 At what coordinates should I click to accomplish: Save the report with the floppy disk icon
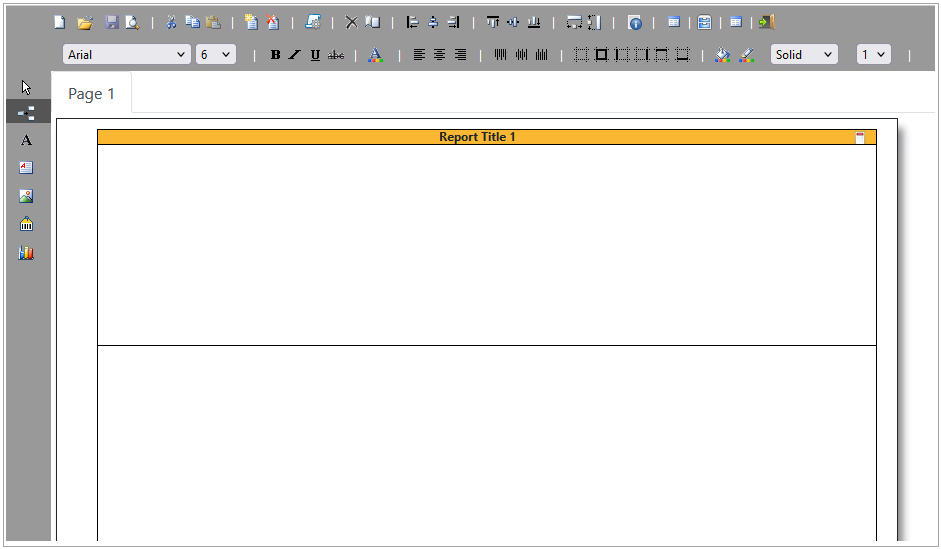(112, 22)
